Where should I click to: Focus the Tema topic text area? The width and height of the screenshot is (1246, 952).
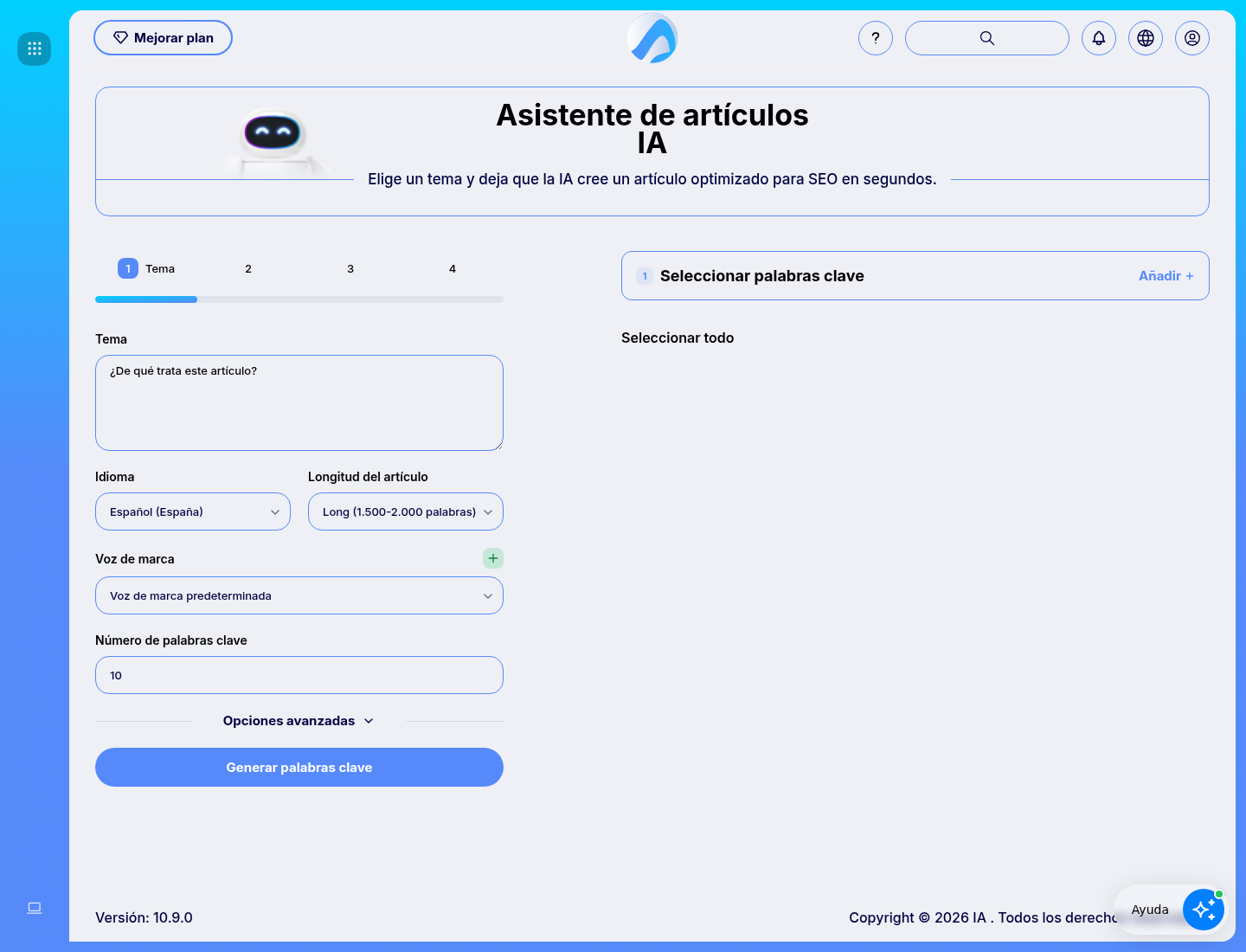pos(299,402)
